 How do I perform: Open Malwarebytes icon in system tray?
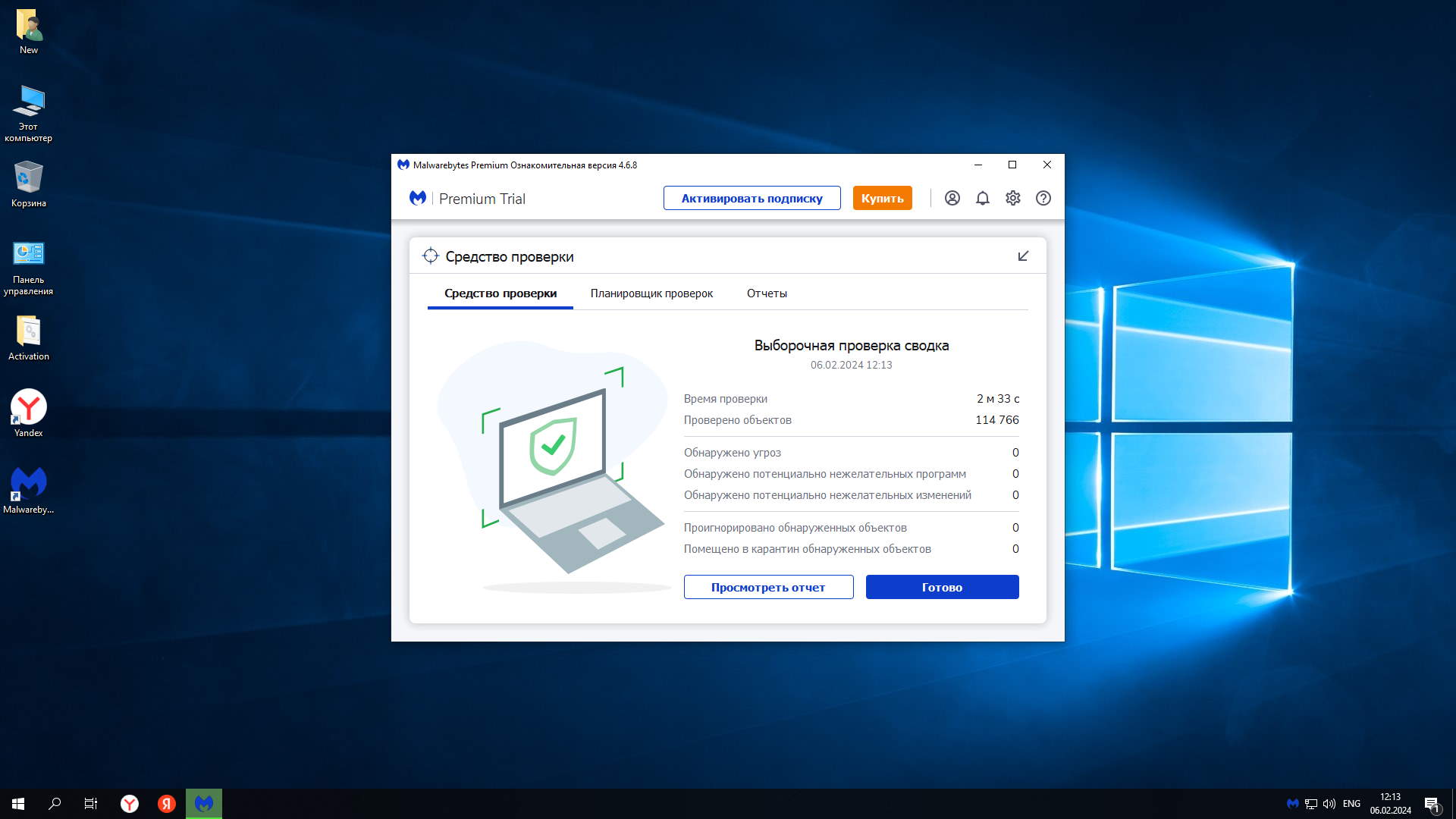1293,804
